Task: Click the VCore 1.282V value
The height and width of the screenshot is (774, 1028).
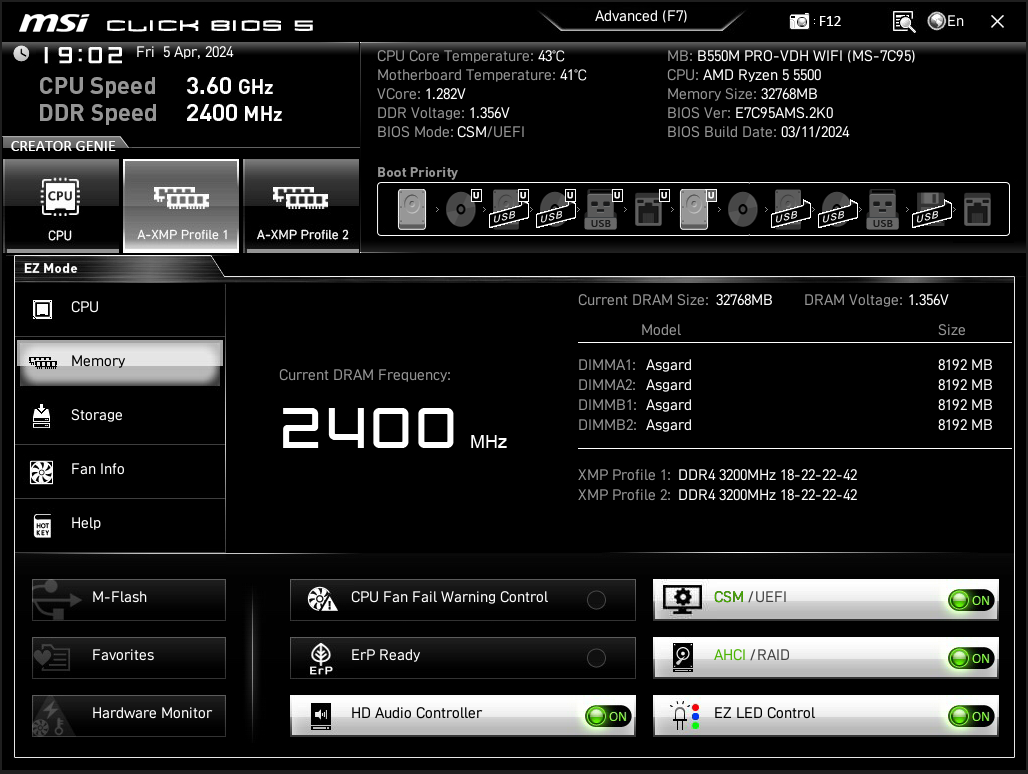Action: tap(445, 94)
